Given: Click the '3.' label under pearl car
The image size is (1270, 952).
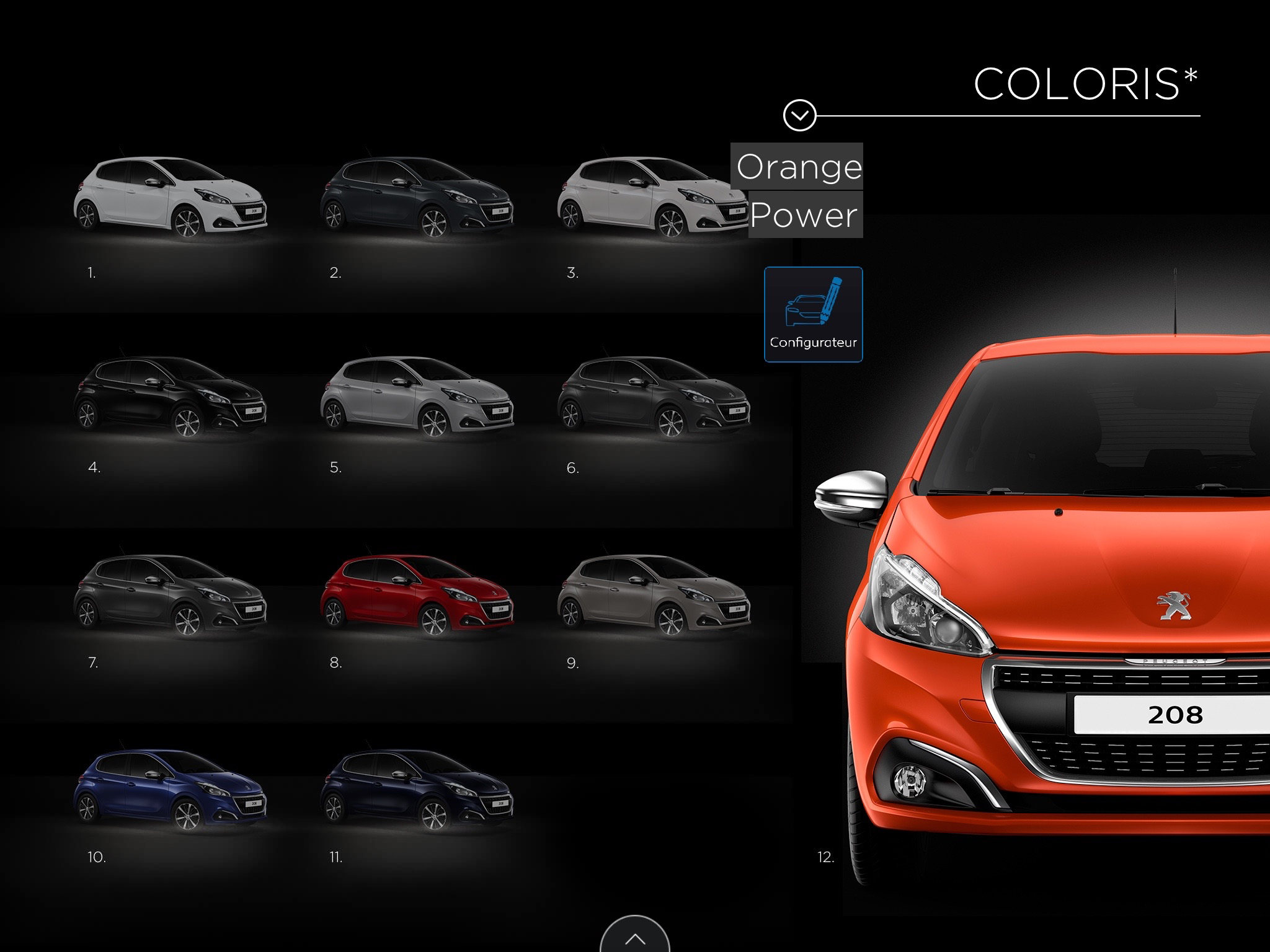Looking at the screenshot, I should tap(573, 272).
